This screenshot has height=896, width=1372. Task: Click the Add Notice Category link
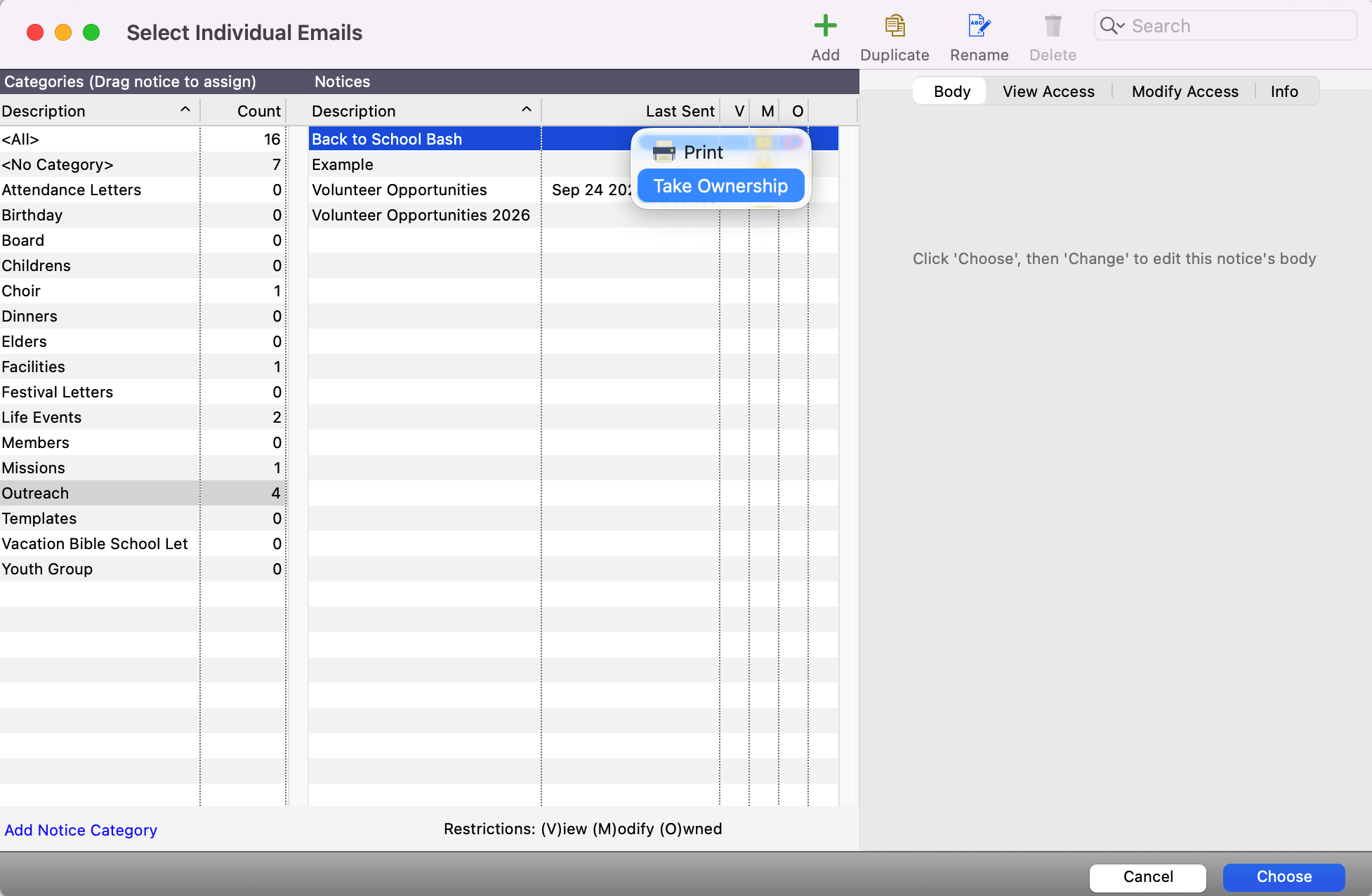coord(81,830)
